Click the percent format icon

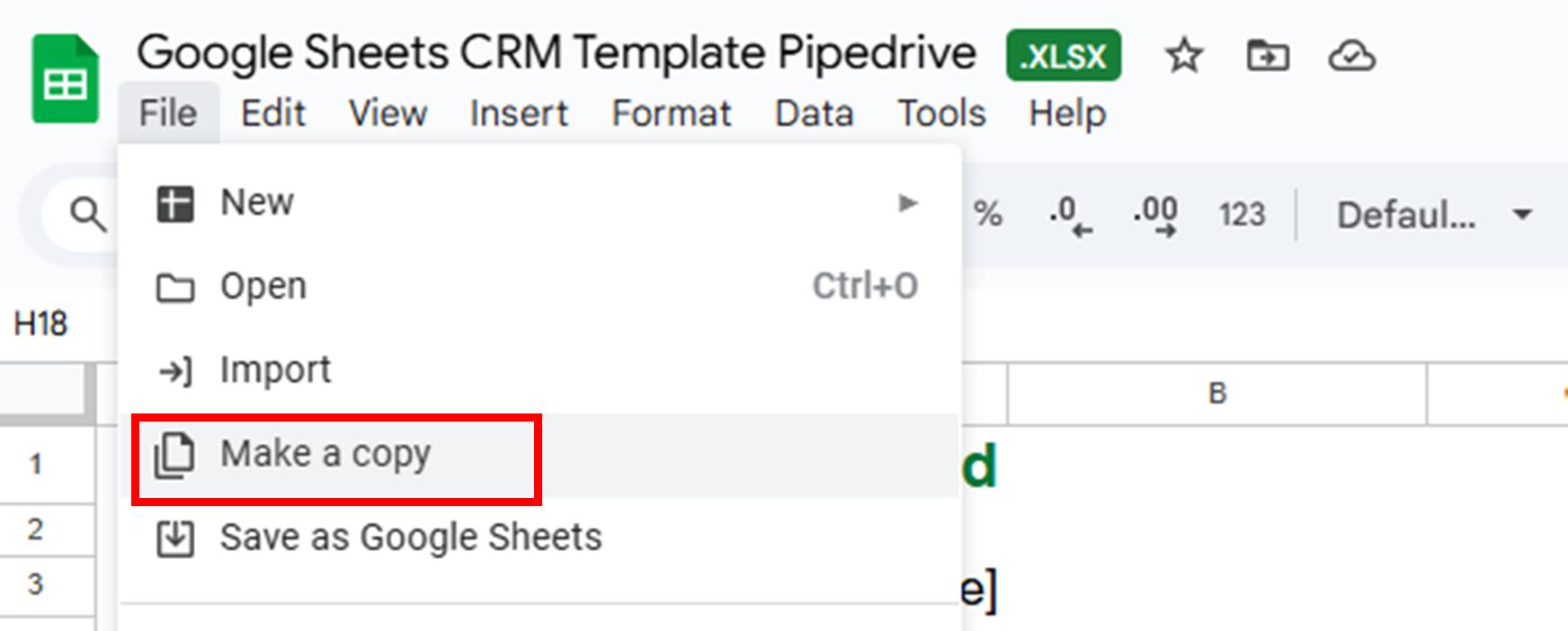[989, 213]
